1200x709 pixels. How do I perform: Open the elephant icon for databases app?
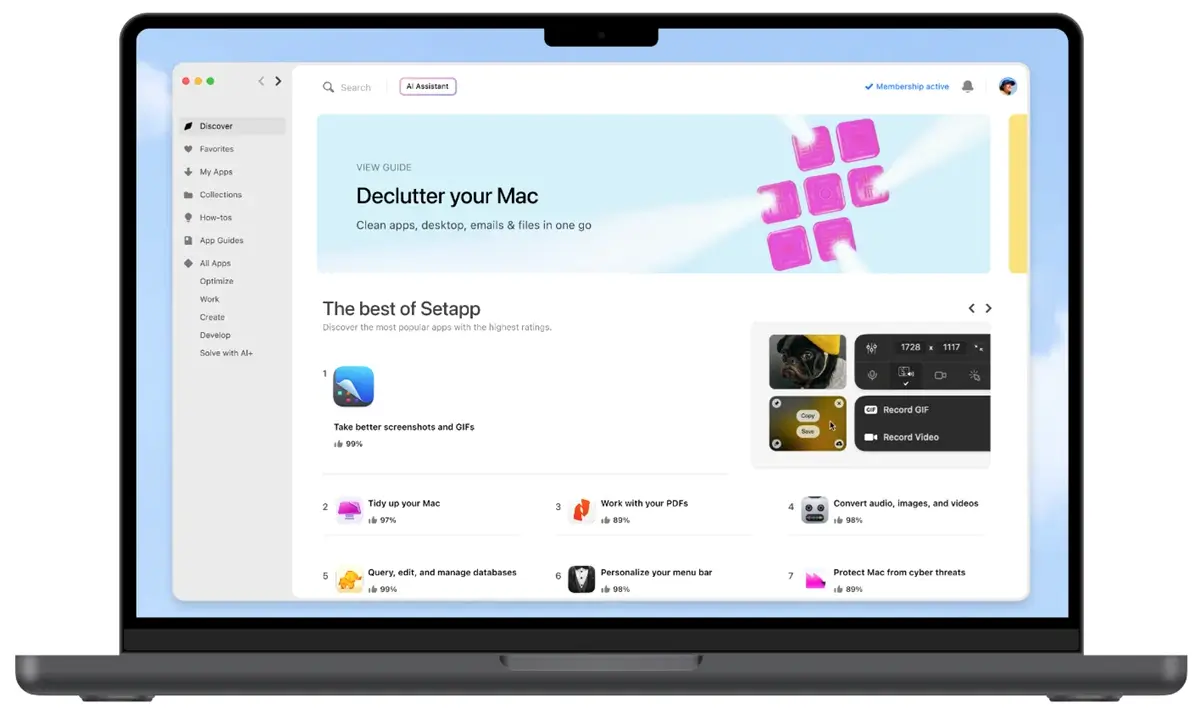349,579
